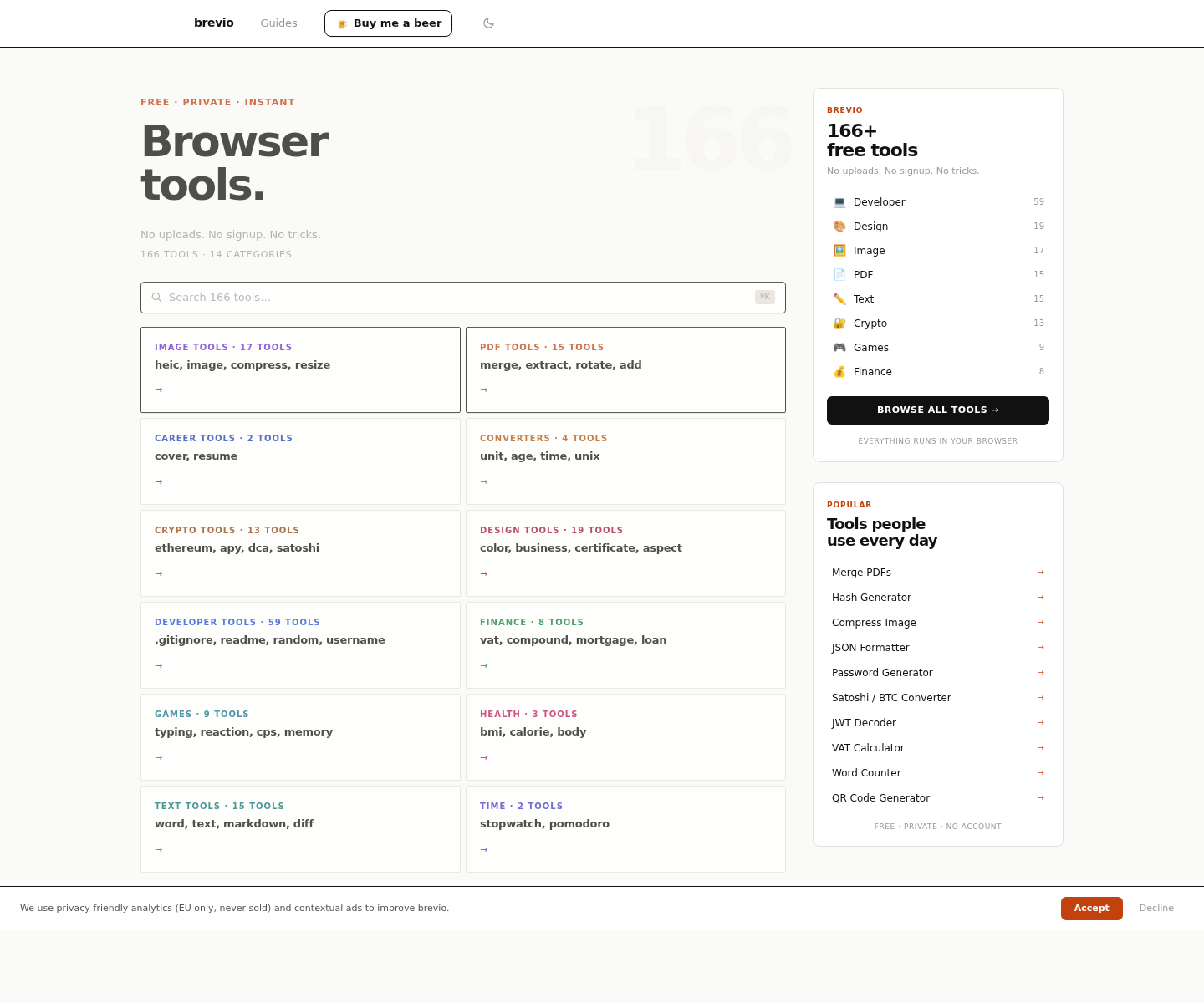Click the arrow in the Time card
The width and height of the screenshot is (1204, 1003).
tap(484, 850)
